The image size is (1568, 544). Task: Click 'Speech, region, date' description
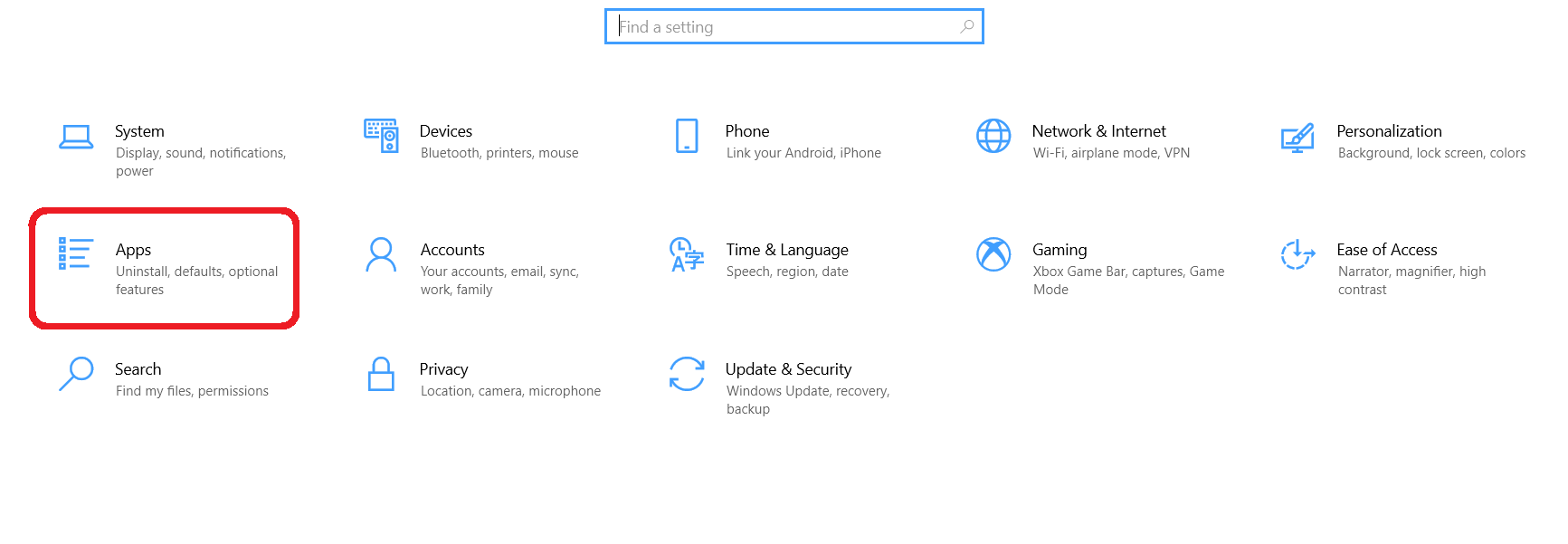pyautogui.click(x=787, y=272)
